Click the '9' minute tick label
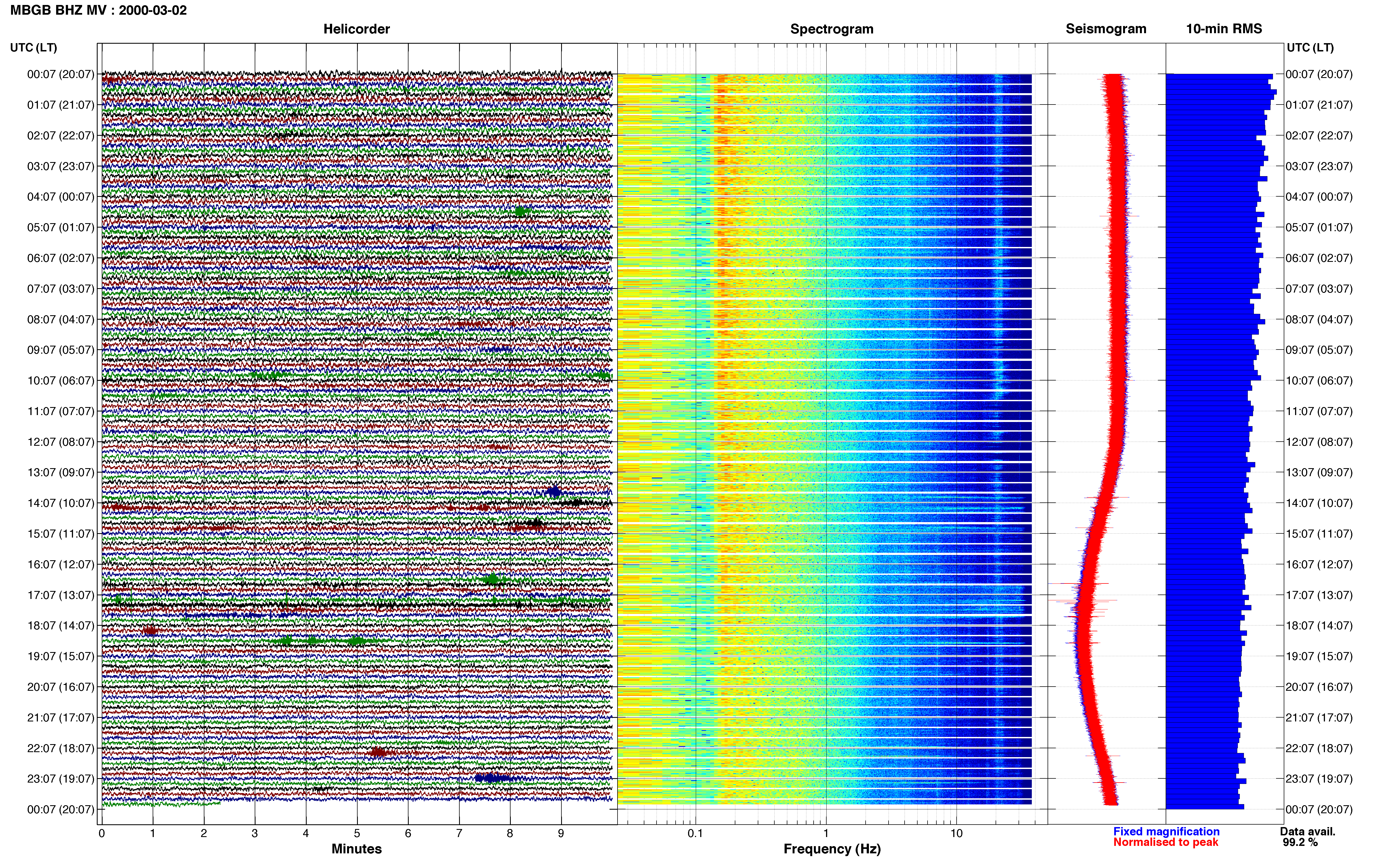This screenshot has height=868, width=1388. pyautogui.click(x=561, y=833)
